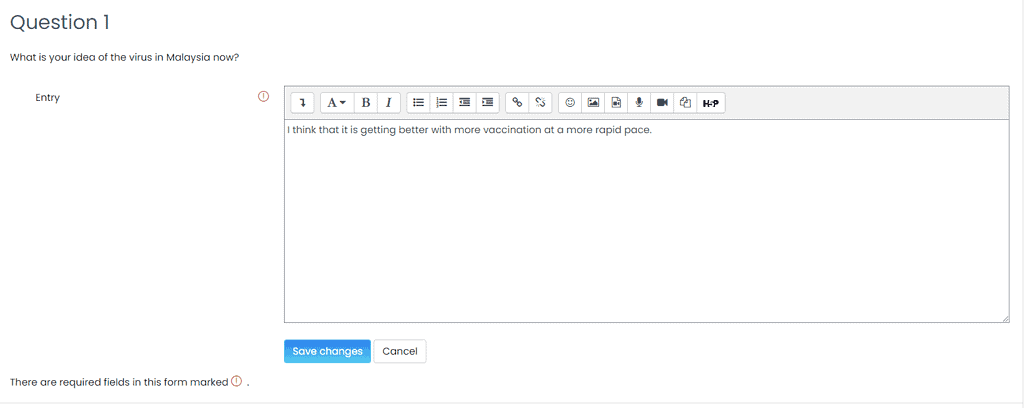Image resolution: width=1024 pixels, height=408 pixels.
Task: Click the required field icon beside Entry
Action: pos(263,97)
